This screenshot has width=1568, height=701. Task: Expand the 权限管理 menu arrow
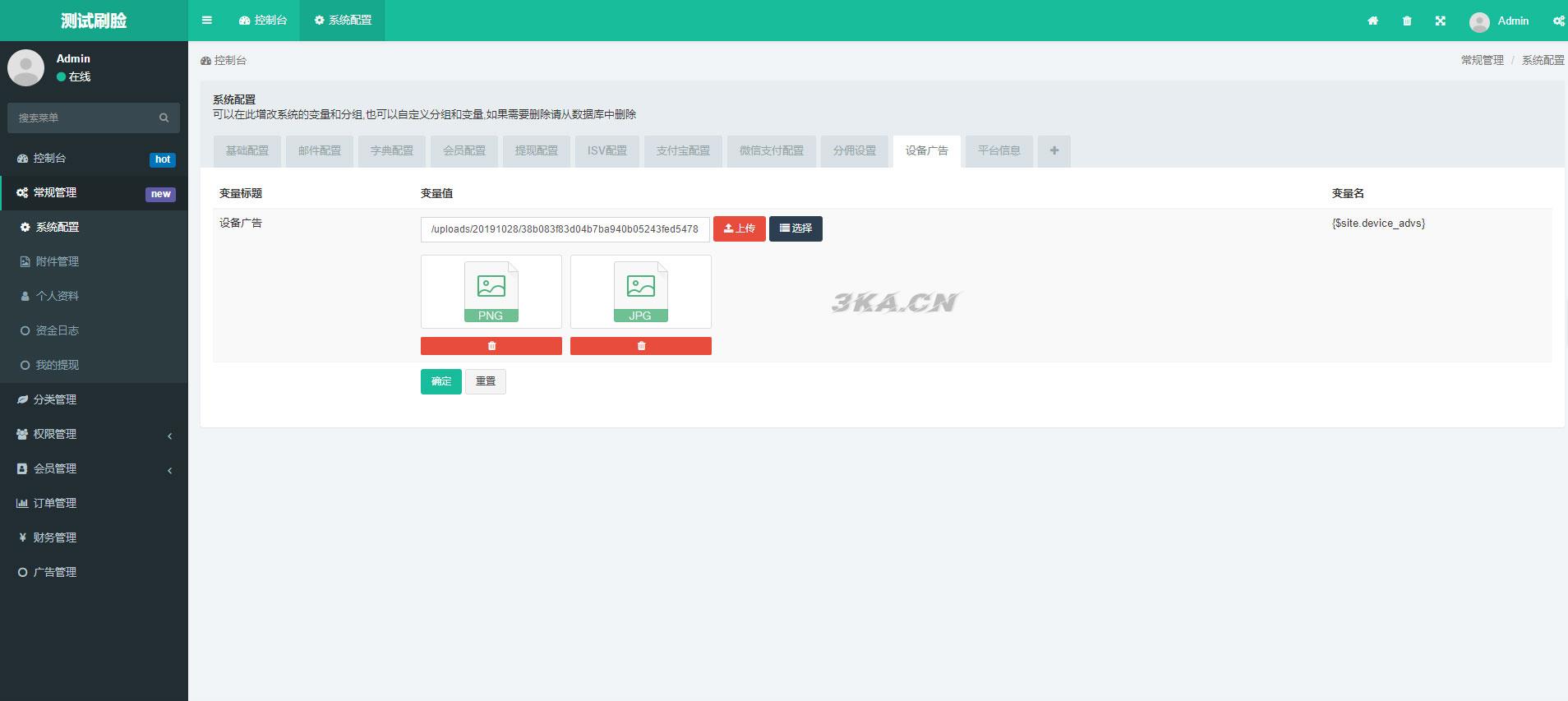point(170,436)
